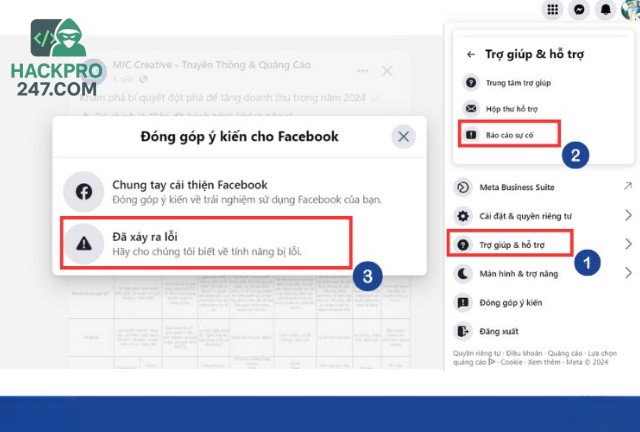Click the logout icon for Đăng xuất
This screenshot has width=640, height=432.
(x=463, y=331)
